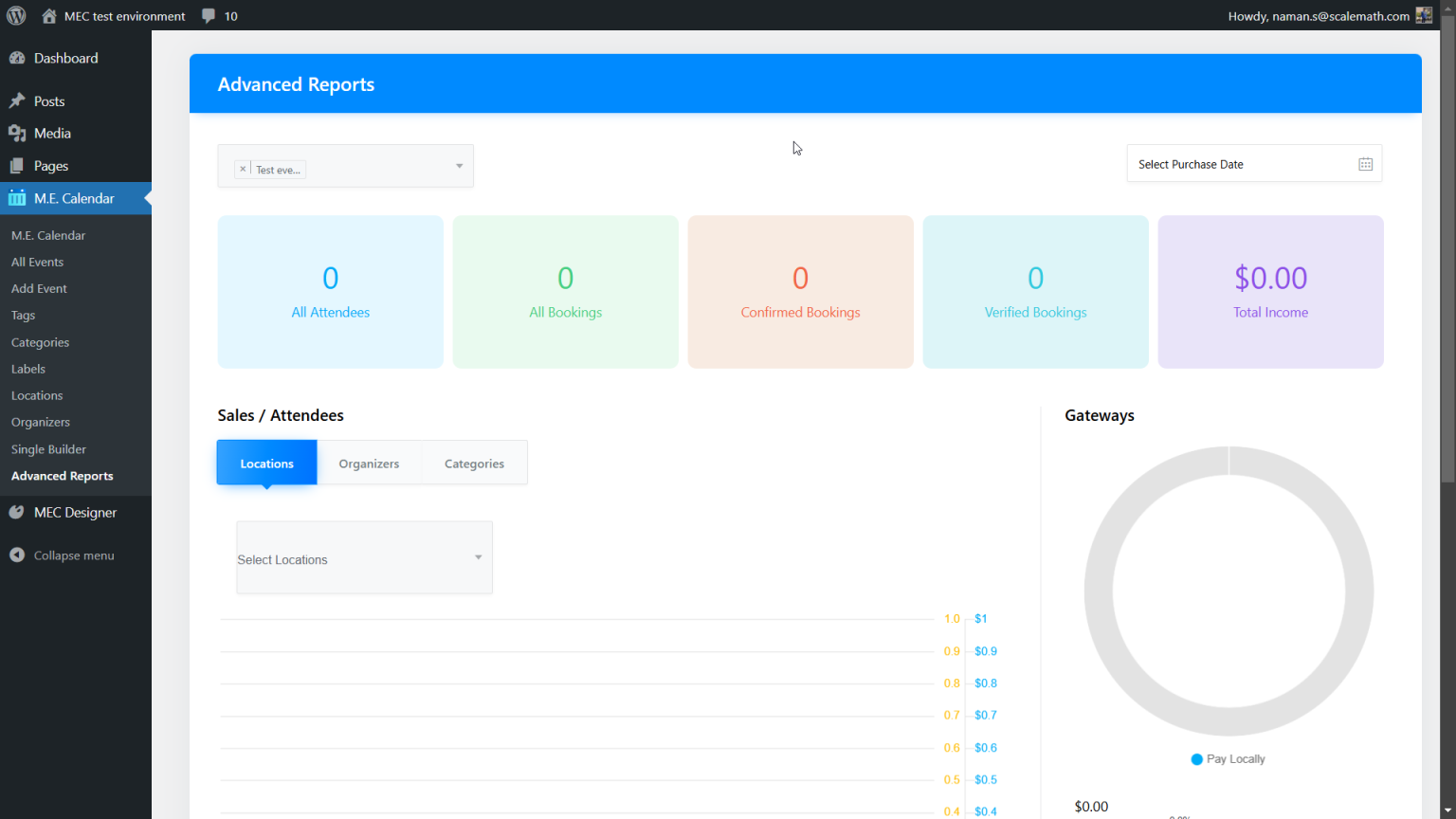Switch to the Organizers tab

point(369,463)
